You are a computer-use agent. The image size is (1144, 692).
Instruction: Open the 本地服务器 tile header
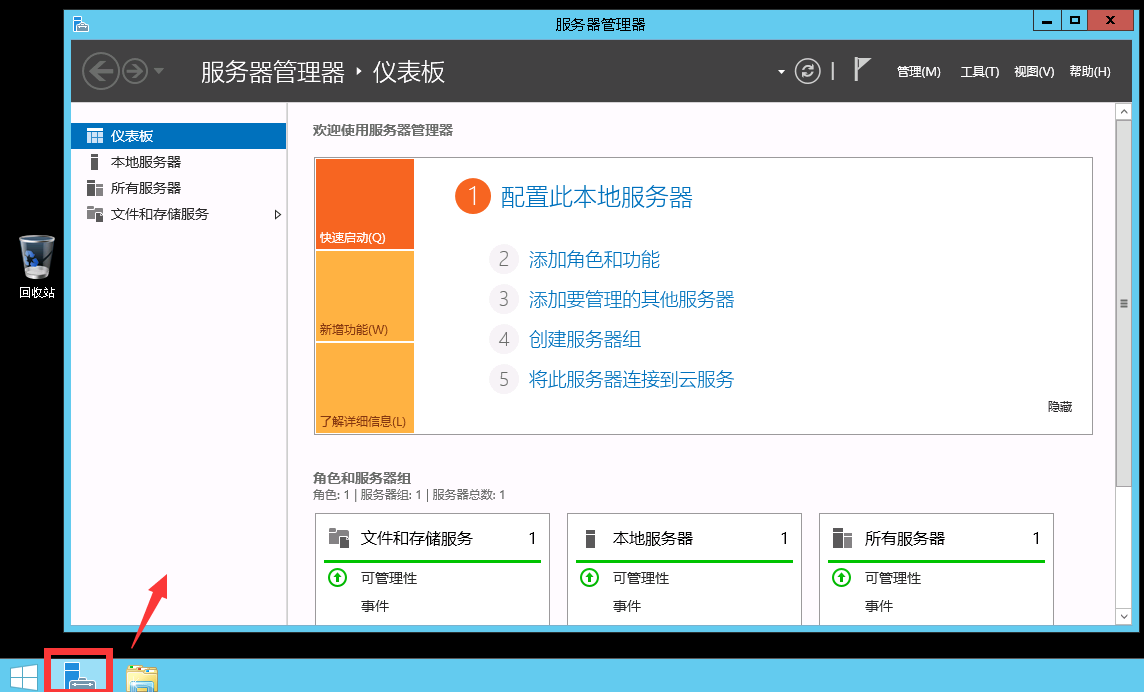click(x=684, y=539)
